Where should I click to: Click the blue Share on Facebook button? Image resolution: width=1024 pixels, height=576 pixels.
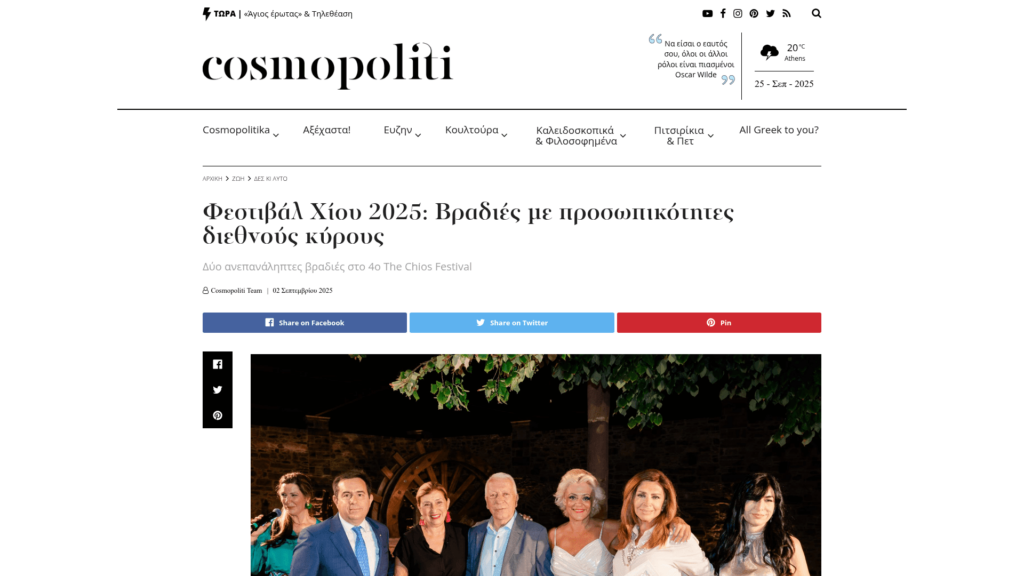[304, 323]
